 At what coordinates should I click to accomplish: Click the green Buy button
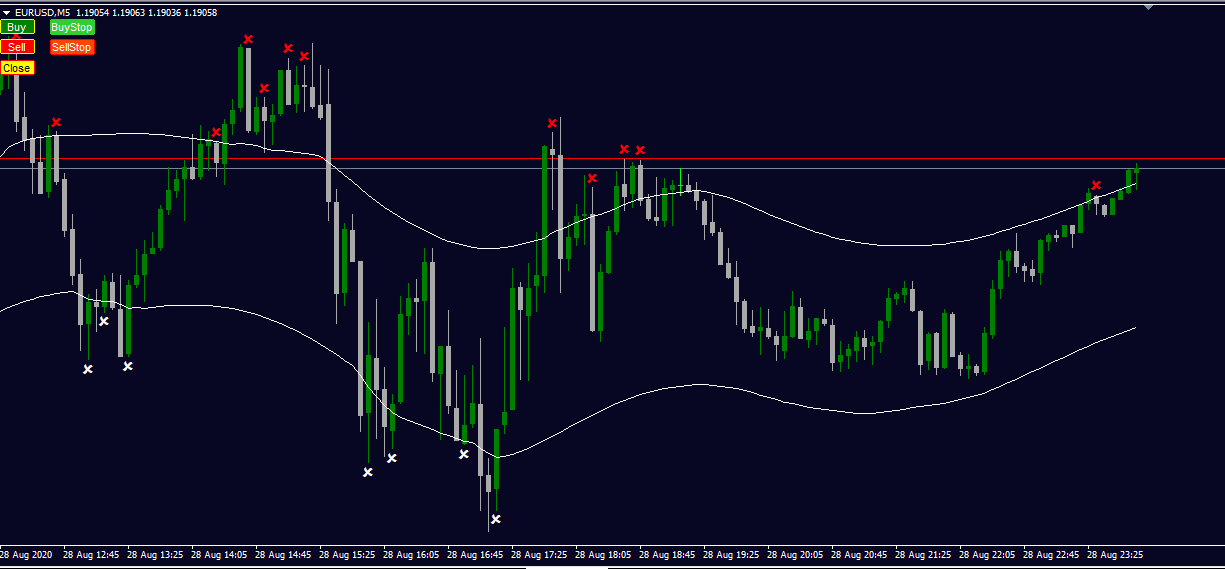point(17,27)
